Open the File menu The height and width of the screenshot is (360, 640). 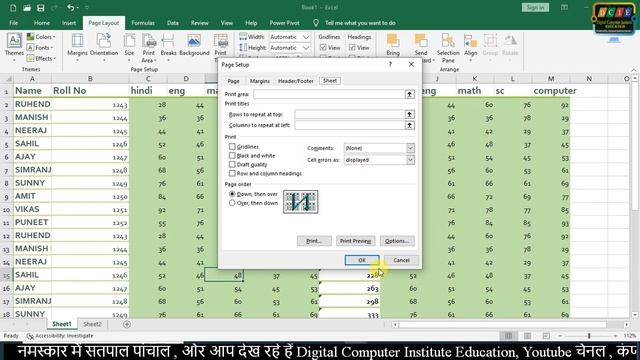13,23
